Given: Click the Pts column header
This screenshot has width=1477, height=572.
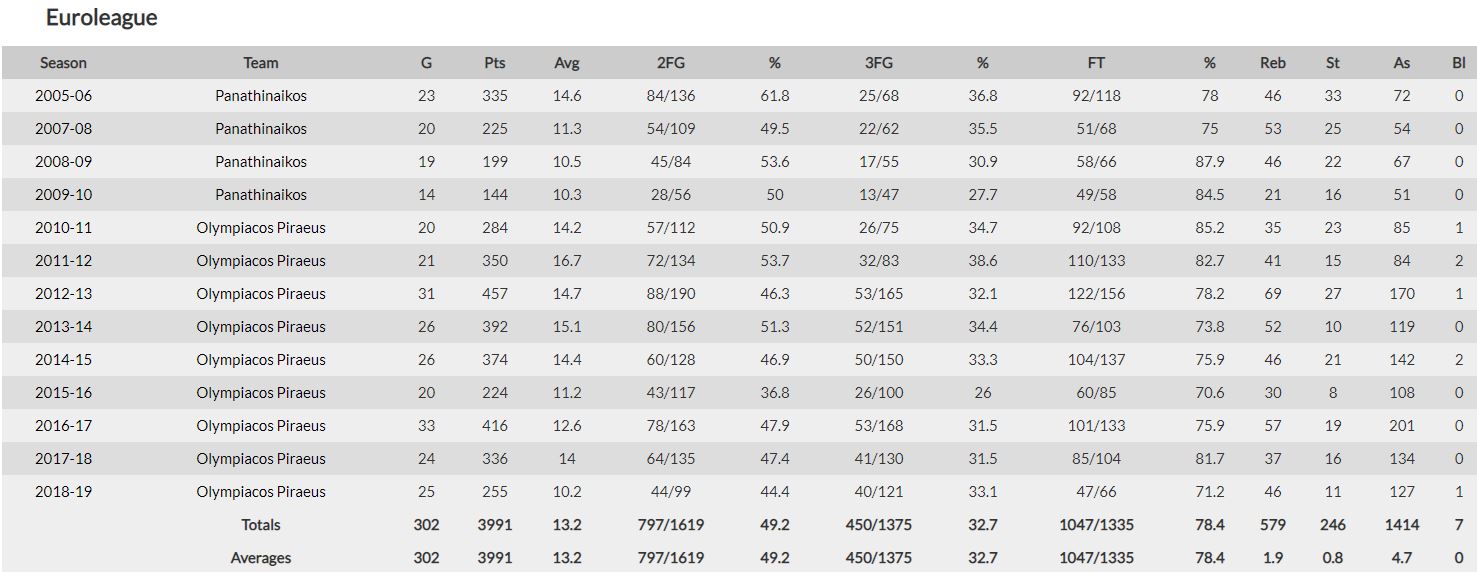Looking at the screenshot, I should point(494,63).
